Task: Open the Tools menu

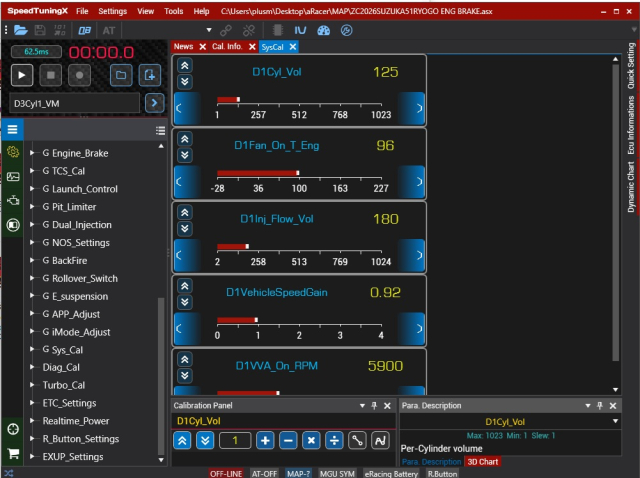Action: pos(173,11)
